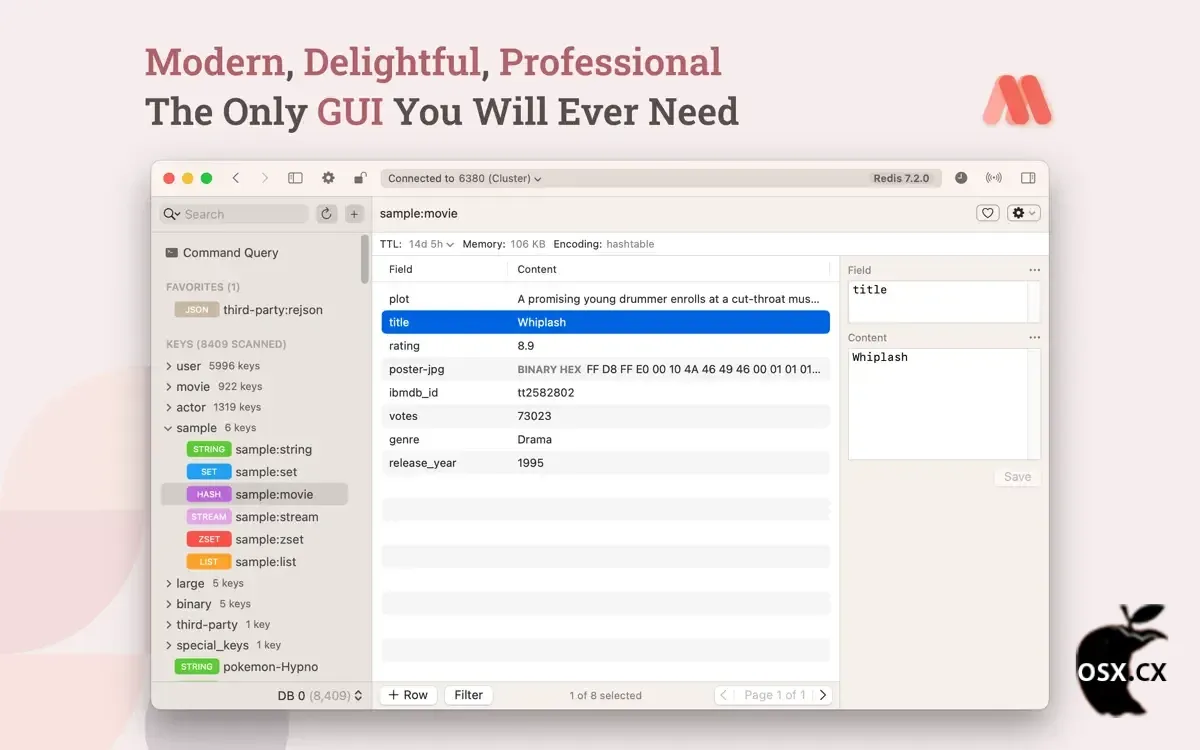Select the rating row

click(x=606, y=346)
